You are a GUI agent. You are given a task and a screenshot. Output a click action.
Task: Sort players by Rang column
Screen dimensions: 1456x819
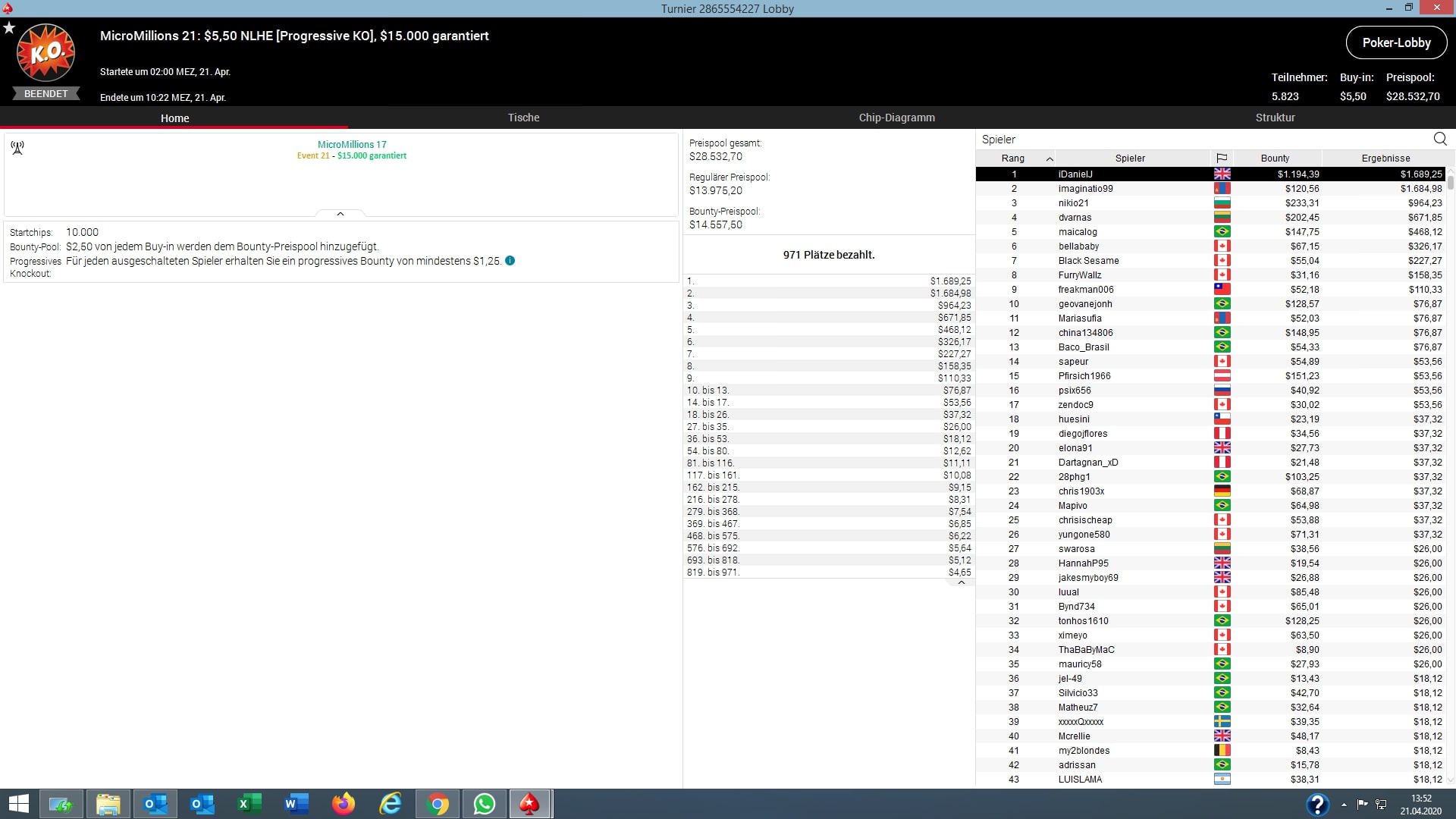[x=1013, y=158]
